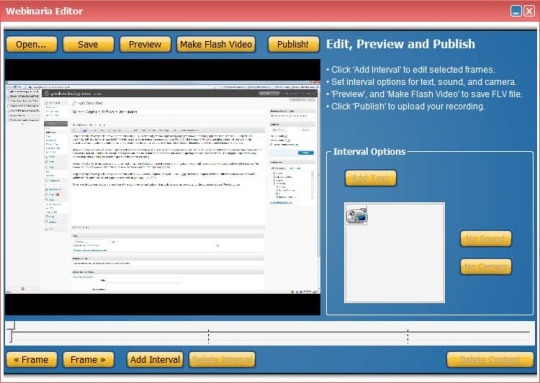Click the greyed Delete Interval button
This screenshot has height=383, width=540.
coord(222,360)
